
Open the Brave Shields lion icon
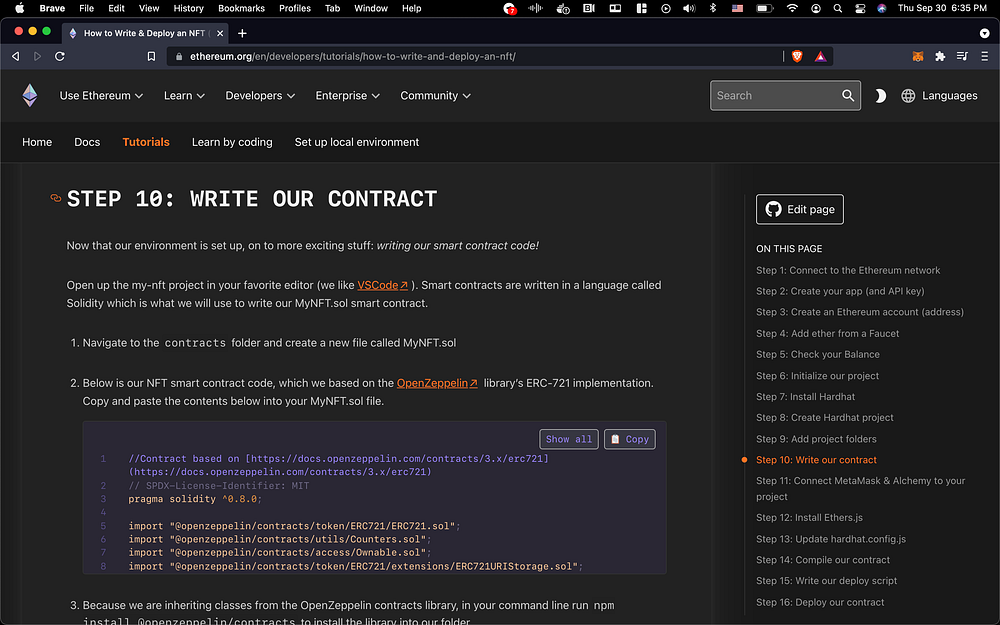coord(797,56)
